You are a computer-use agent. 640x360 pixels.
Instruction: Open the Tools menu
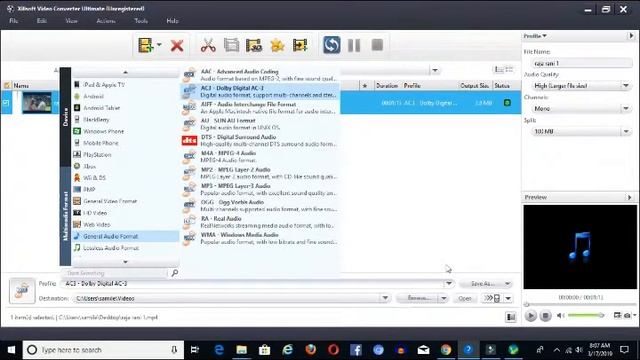(141, 21)
